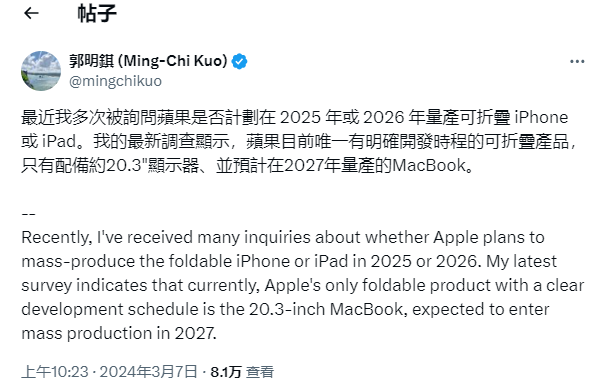Click the 查看 views label

(x=260, y=372)
